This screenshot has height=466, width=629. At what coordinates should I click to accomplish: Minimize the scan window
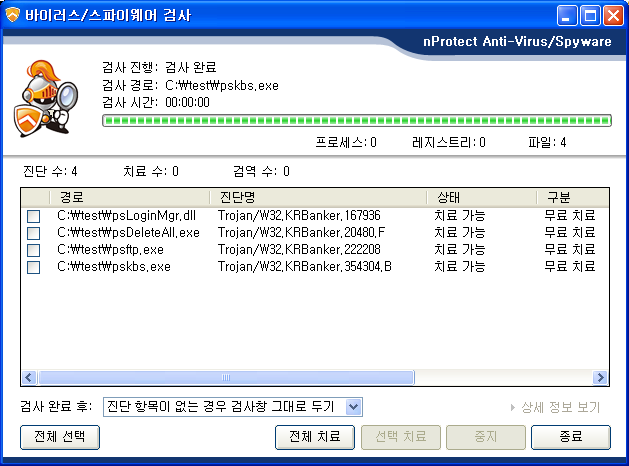(566, 16)
